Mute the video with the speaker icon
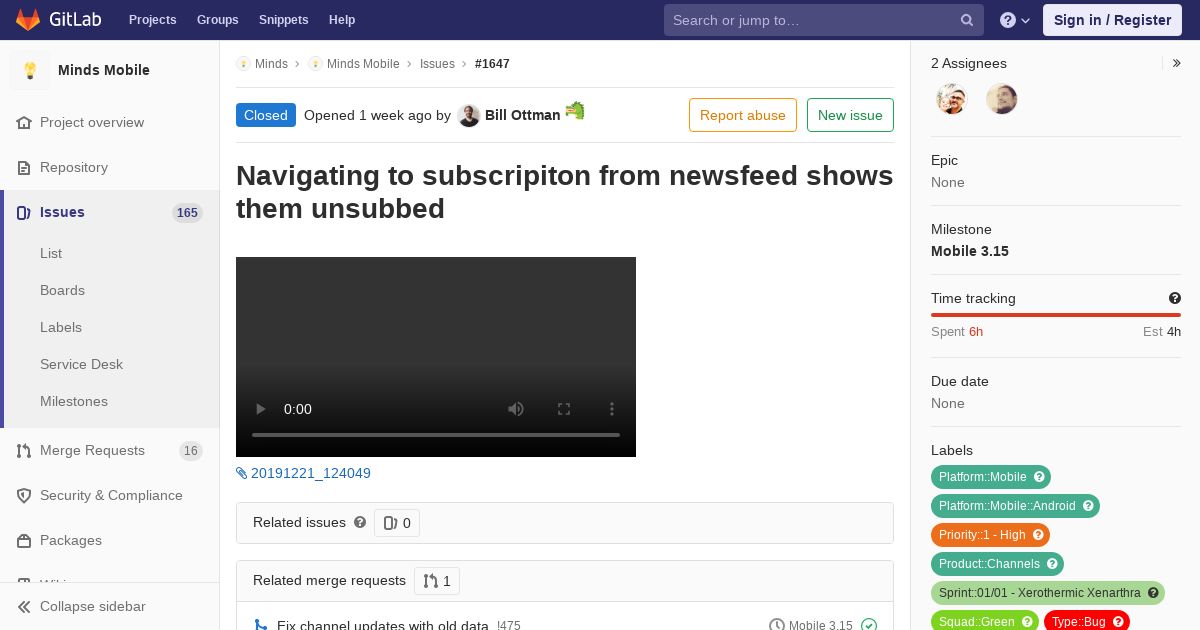The width and height of the screenshot is (1200, 630). click(x=516, y=409)
